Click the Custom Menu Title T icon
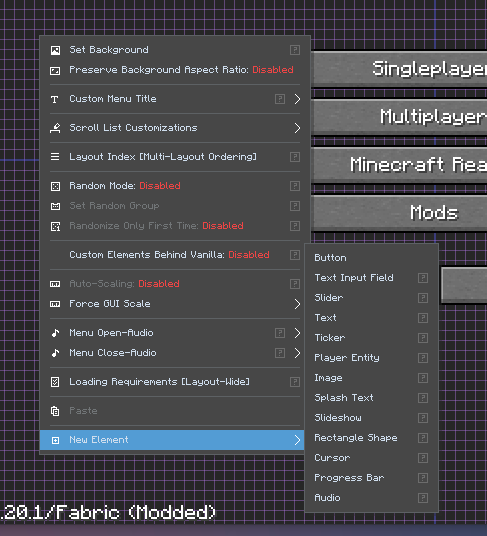The height and width of the screenshot is (536, 487). coord(55,99)
